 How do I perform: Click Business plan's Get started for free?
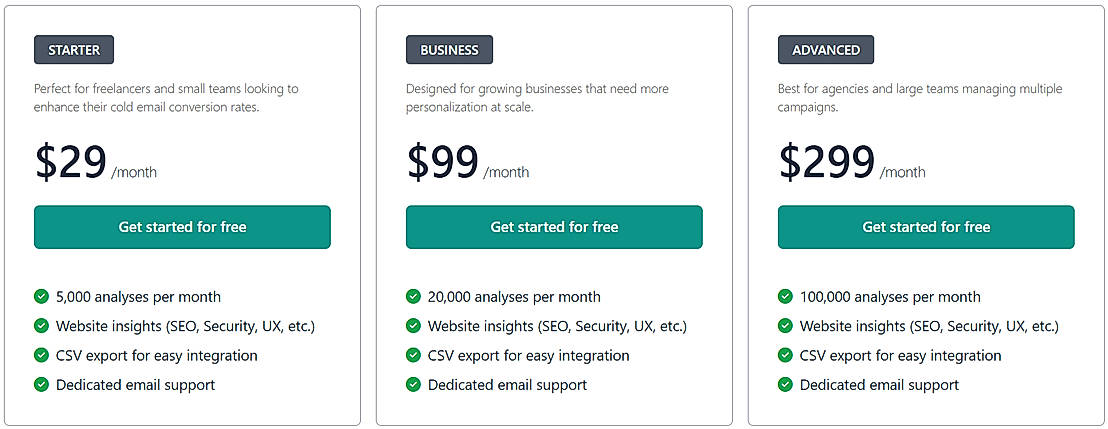pos(554,227)
